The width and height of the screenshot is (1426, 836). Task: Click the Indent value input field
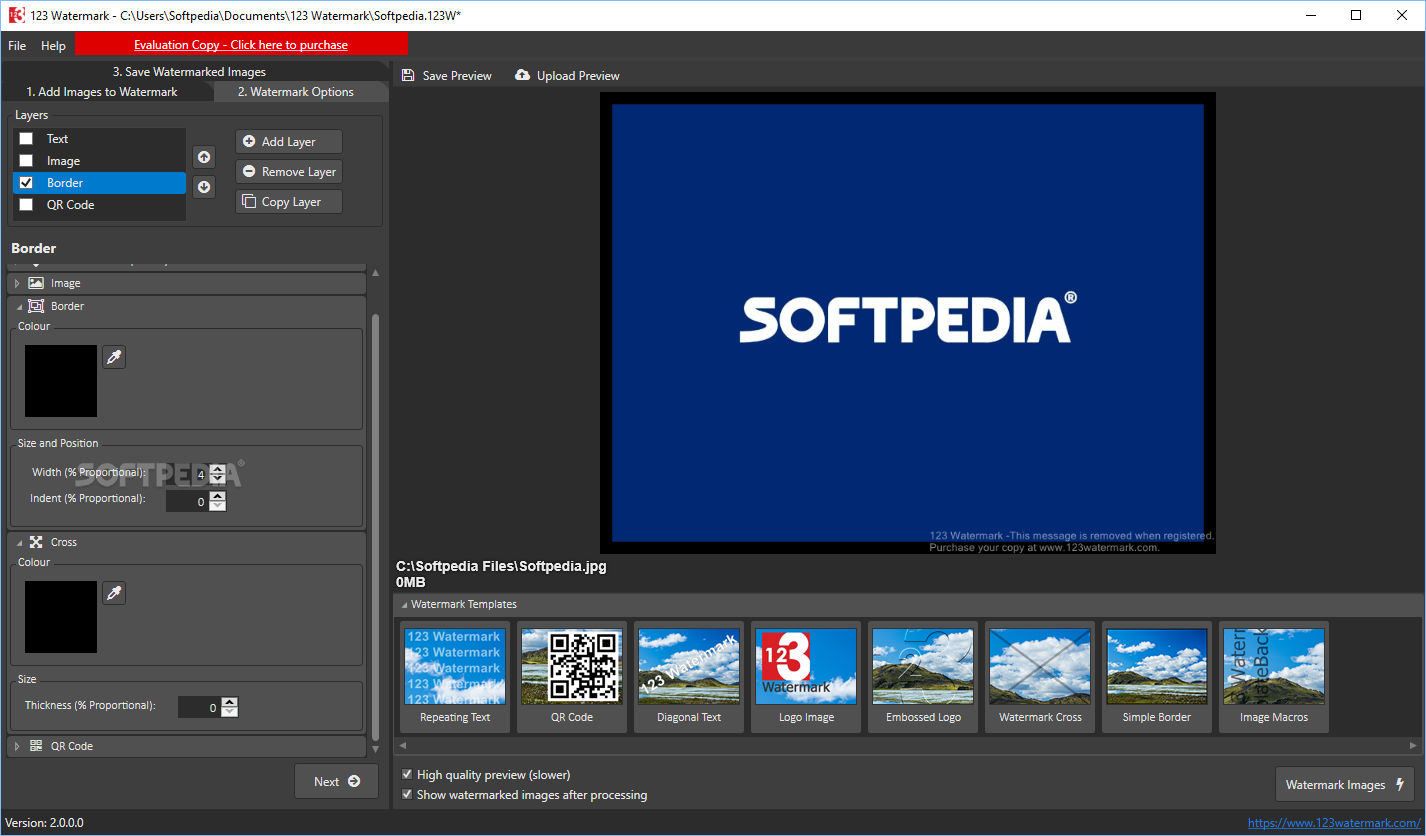(187, 502)
